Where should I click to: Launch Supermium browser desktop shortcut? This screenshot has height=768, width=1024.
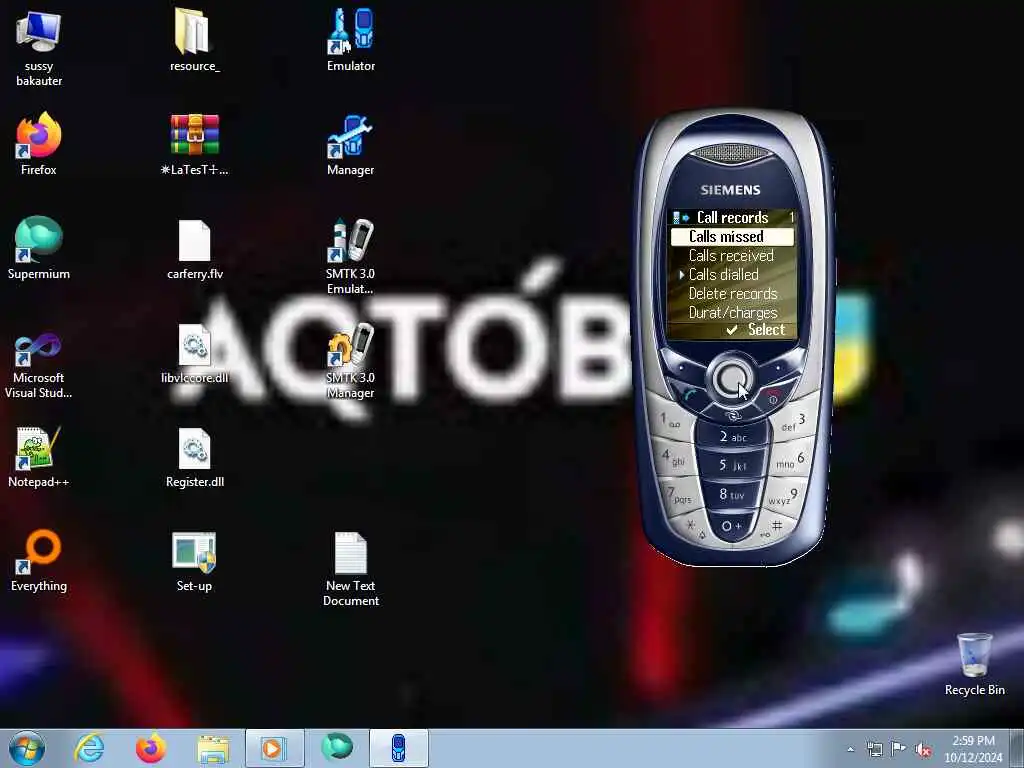click(39, 248)
